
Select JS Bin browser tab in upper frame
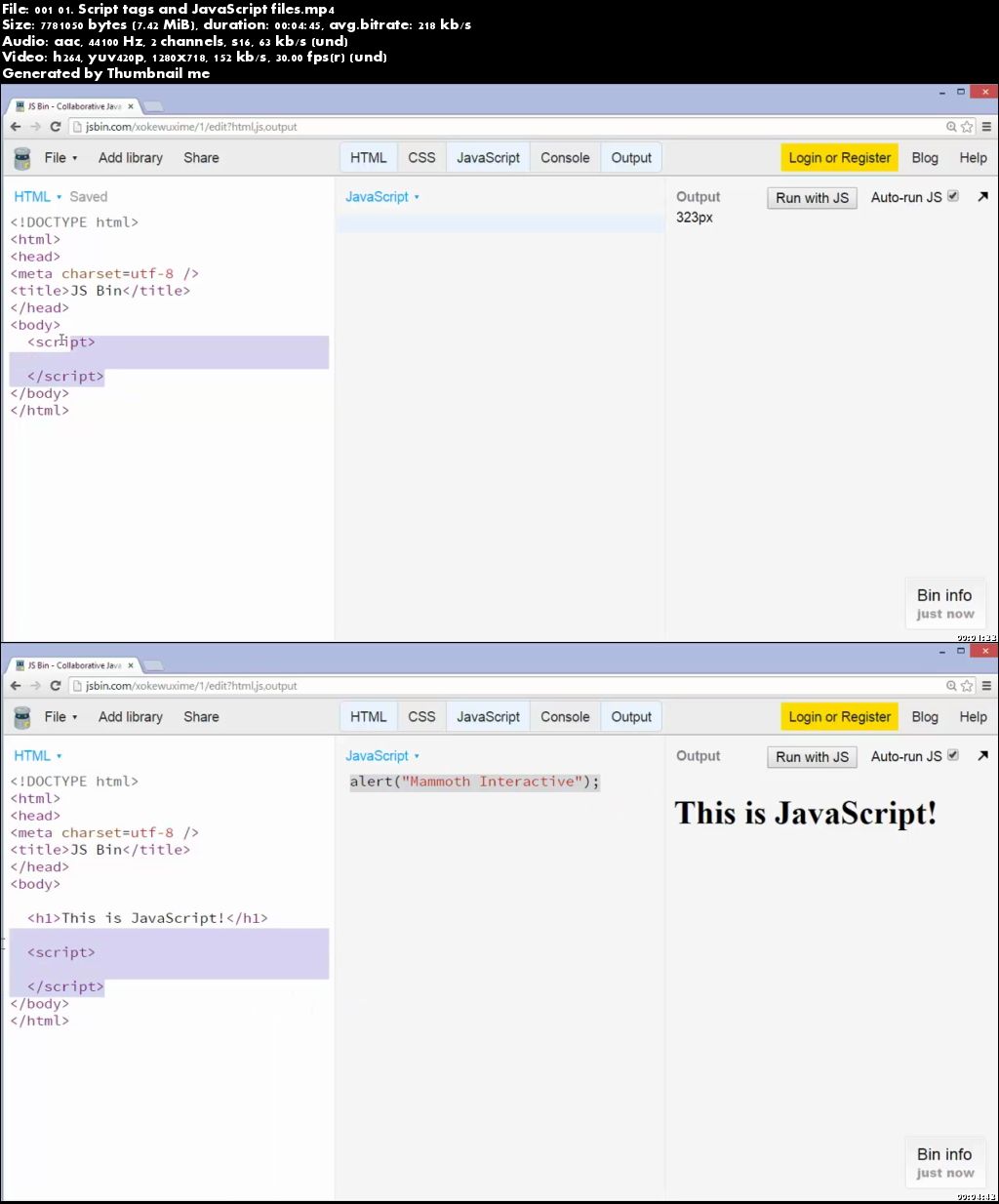(x=74, y=106)
